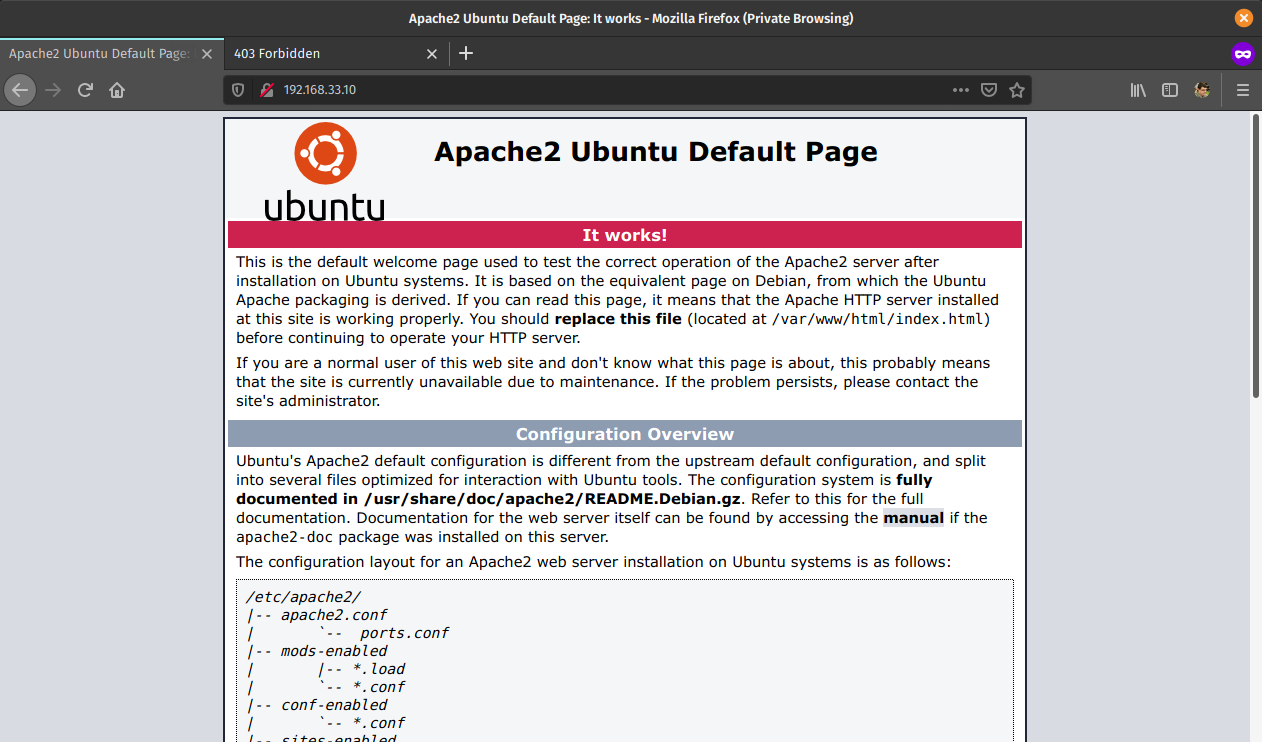Click the purple private browsing mask icon

tap(1243, 53)
